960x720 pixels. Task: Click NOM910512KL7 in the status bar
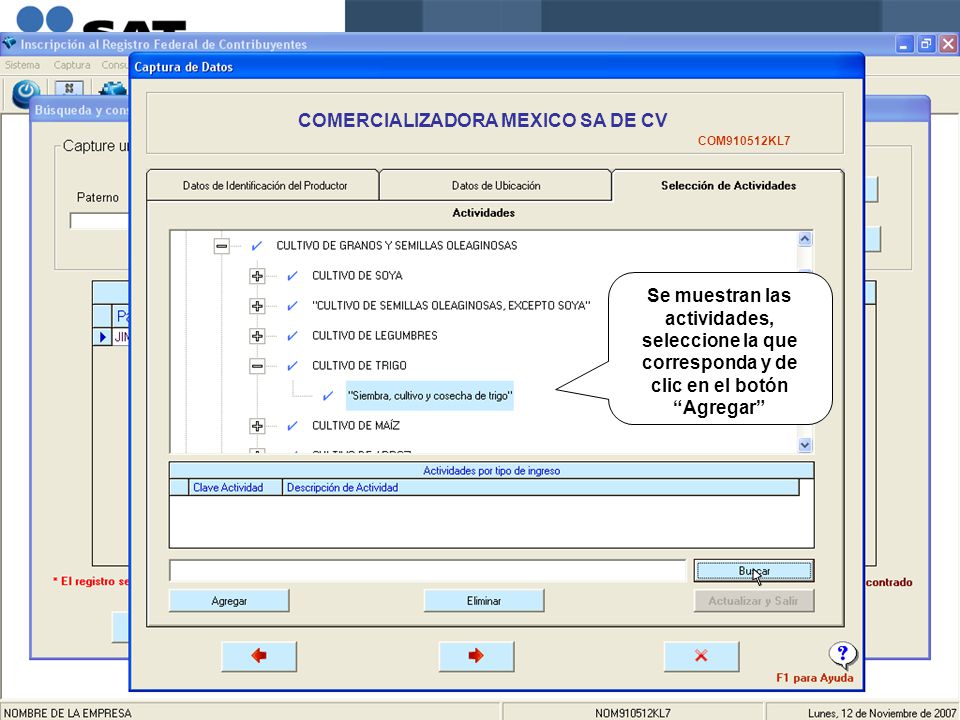pos(632,713)
